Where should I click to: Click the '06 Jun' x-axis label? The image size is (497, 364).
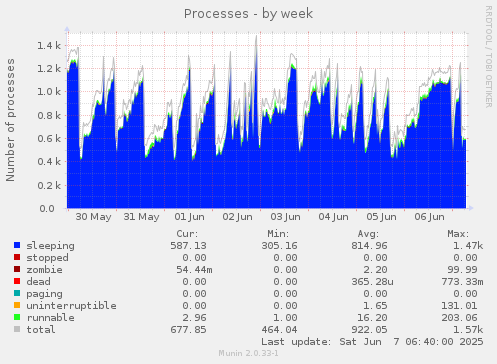click(429, 217)
